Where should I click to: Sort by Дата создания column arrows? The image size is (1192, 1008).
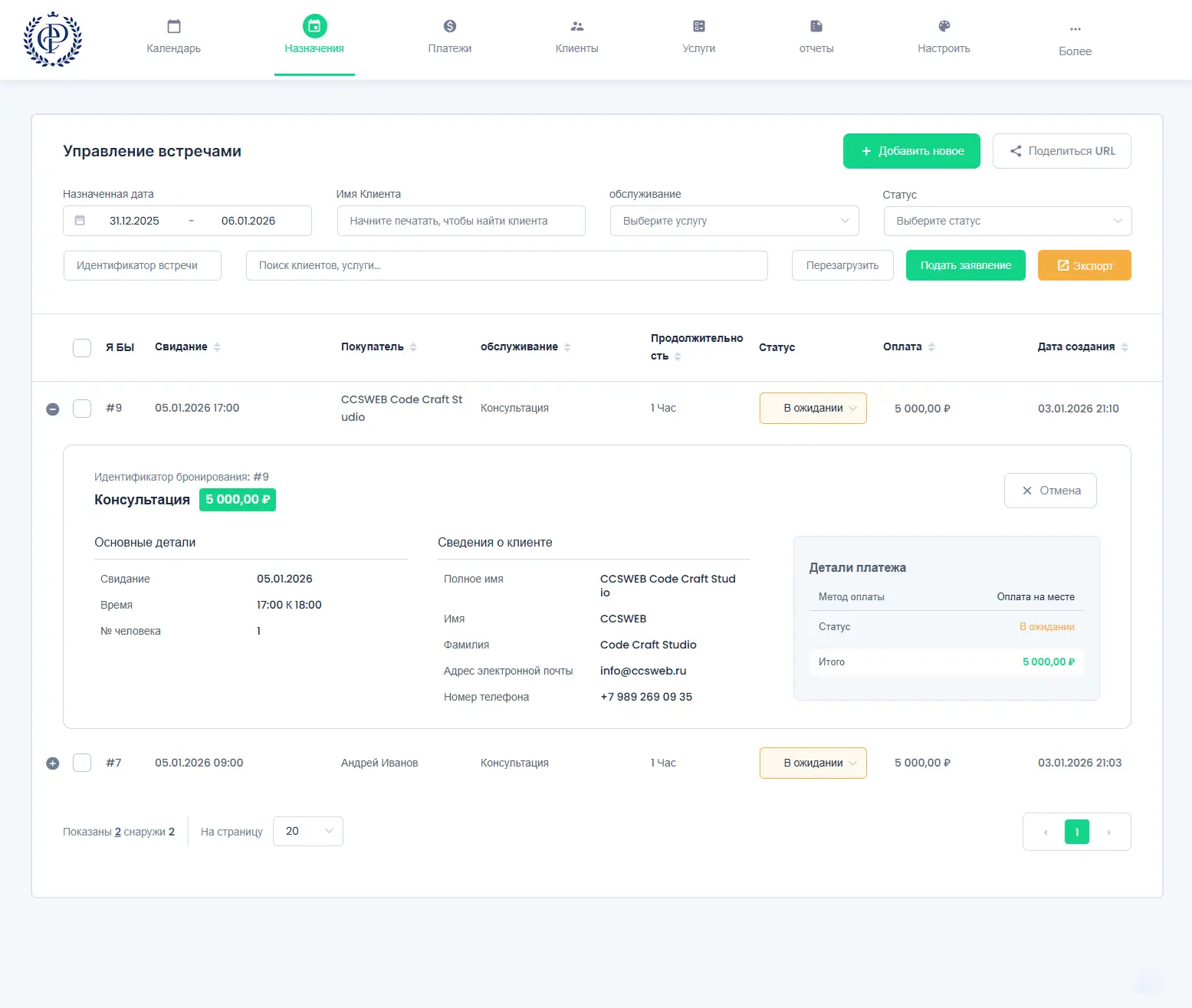pyautogui.click(x=1125, y=347)
